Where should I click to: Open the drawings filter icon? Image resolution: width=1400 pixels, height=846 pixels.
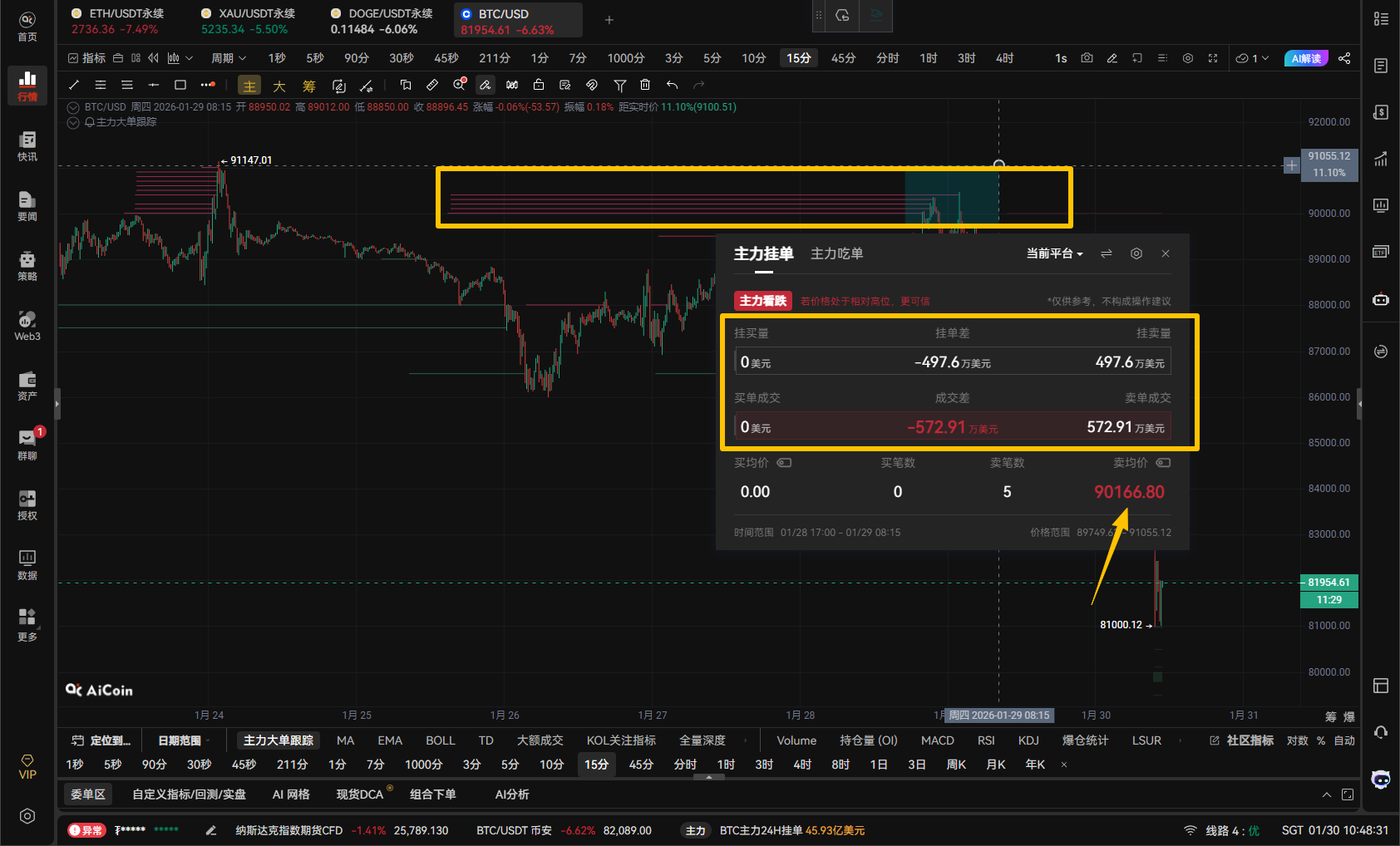pyautogui.click(x=620, y=85)
